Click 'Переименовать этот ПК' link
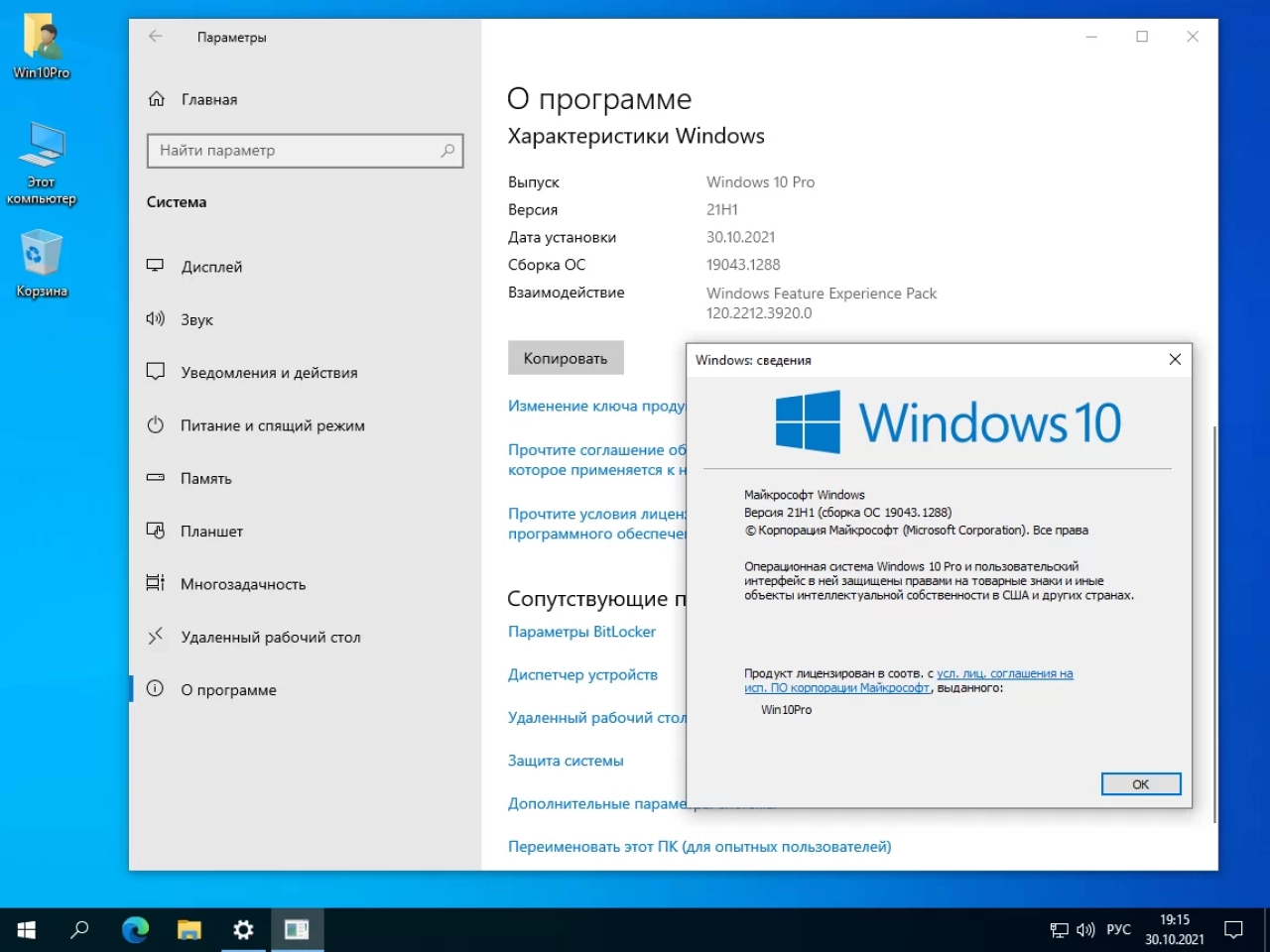This screenshot has width=1270, height=952. 699,847
